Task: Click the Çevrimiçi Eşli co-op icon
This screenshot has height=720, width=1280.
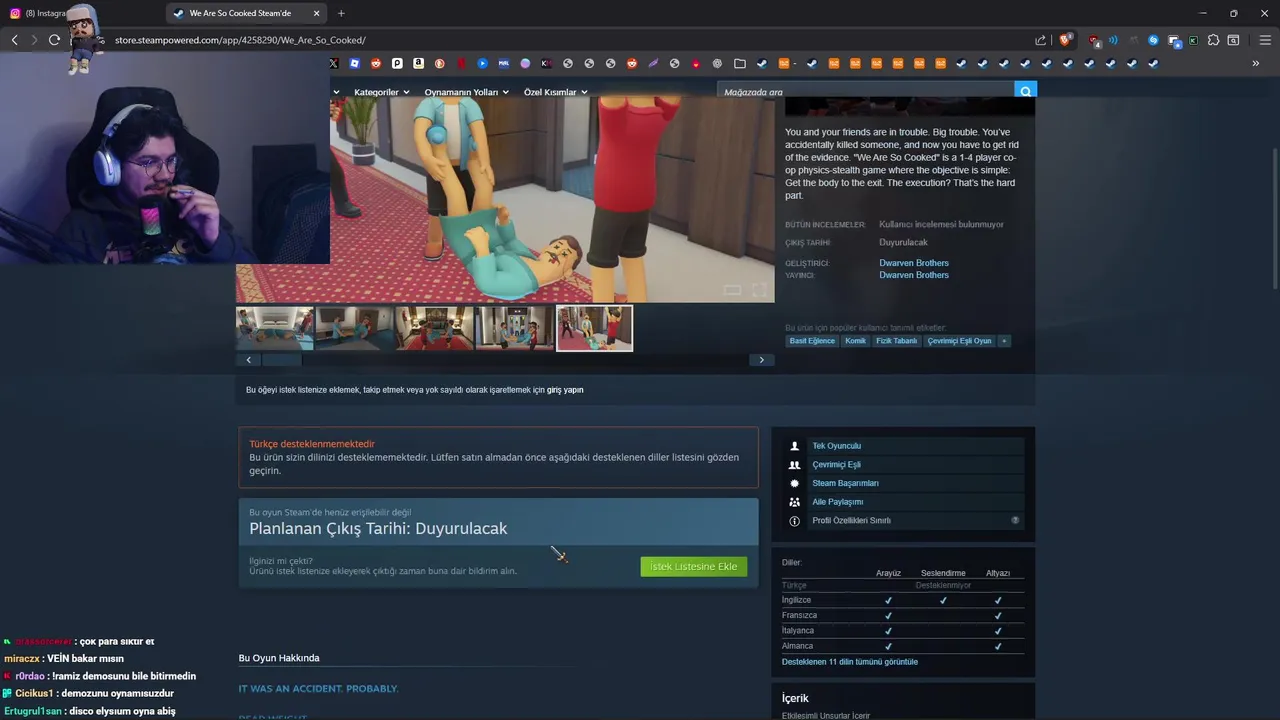Action: pyautogui.click(x=795, y=464)
